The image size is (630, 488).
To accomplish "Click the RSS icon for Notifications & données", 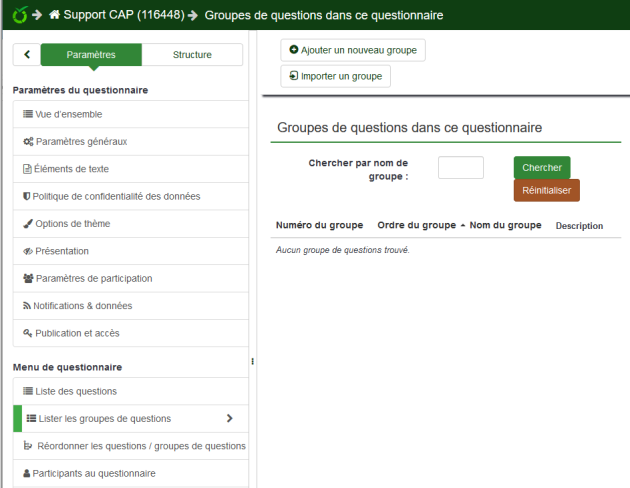I will click(27, 306).
